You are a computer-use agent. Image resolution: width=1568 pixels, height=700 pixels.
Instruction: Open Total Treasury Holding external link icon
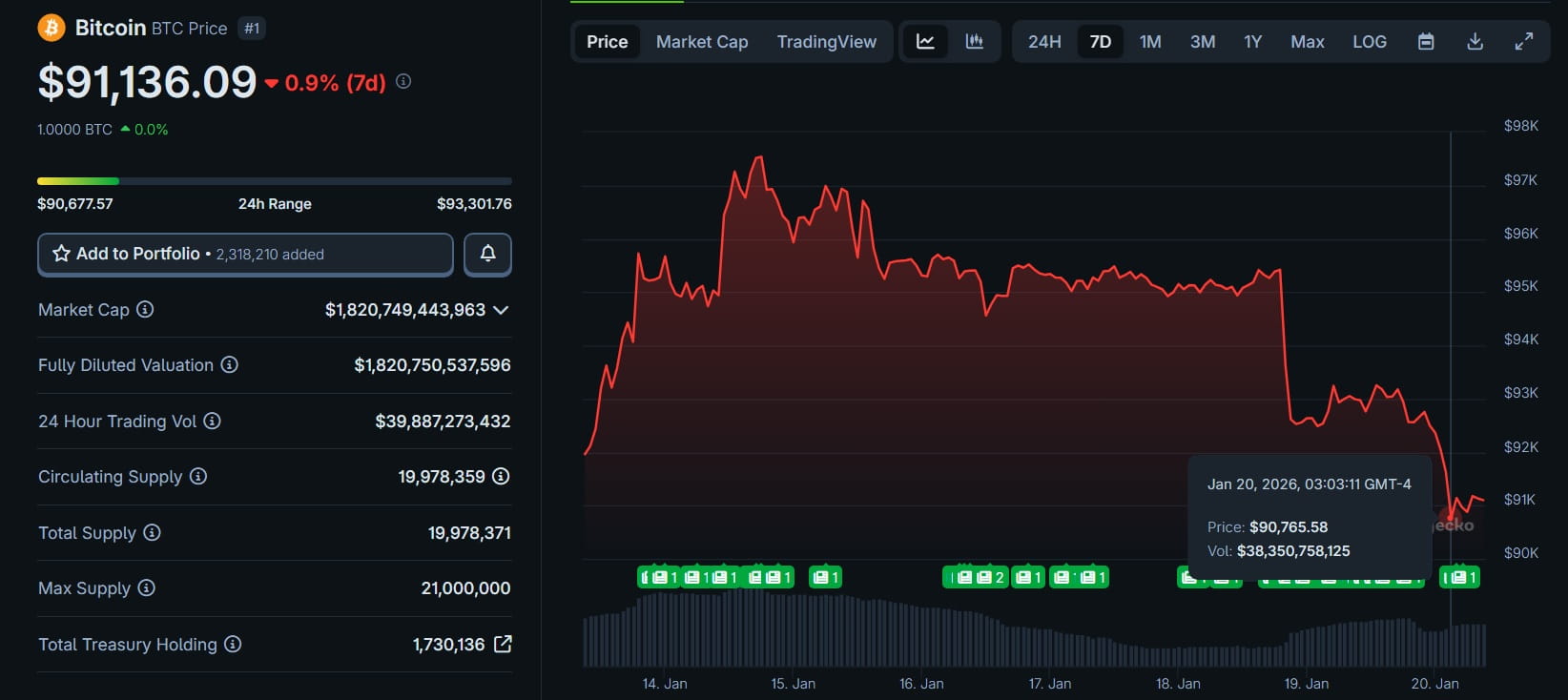pyautogui.click(x=503, y=644)
